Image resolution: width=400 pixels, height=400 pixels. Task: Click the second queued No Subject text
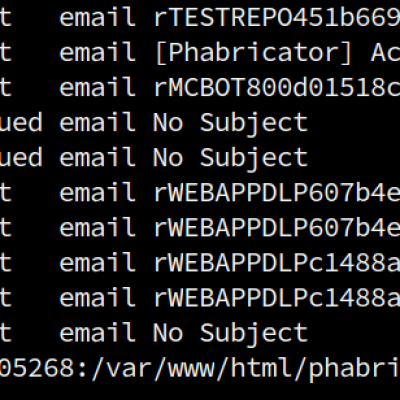pyautogui.click(x=230, y=158)
